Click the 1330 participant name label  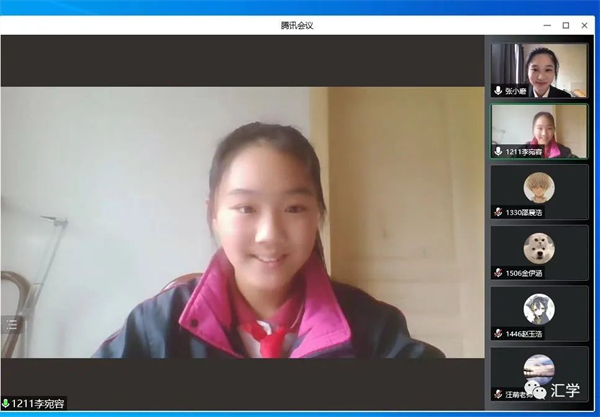coord(524,212)
